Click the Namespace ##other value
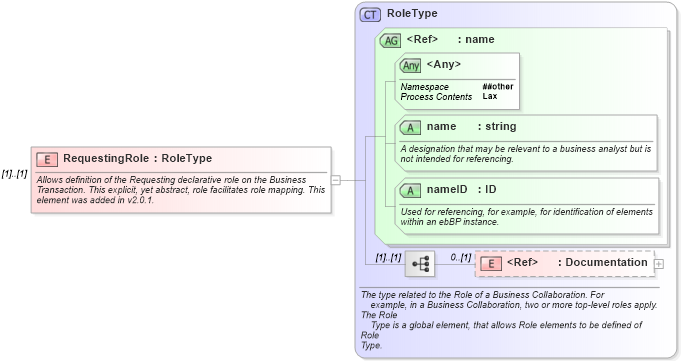 [498, 86]
